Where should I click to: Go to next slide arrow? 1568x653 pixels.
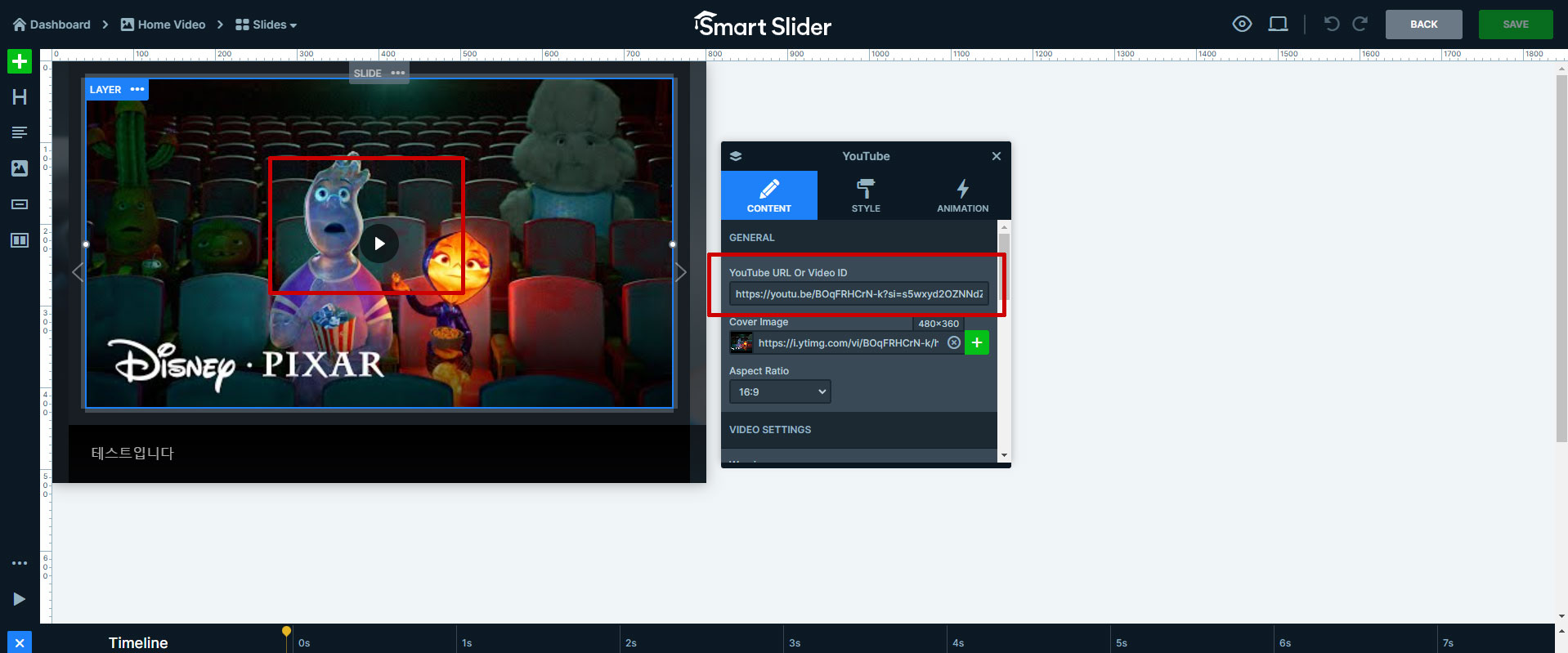coord(680,272)
